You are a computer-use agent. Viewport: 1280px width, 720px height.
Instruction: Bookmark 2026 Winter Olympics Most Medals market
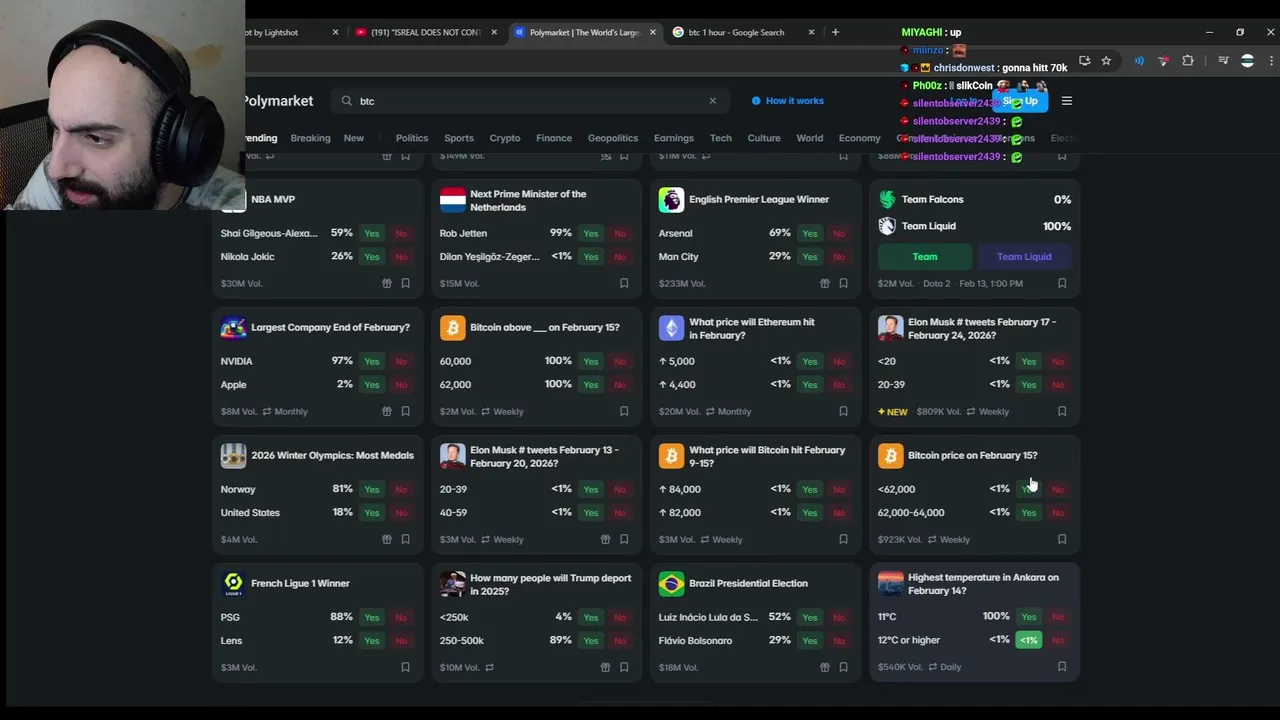[x=405, y=539]
